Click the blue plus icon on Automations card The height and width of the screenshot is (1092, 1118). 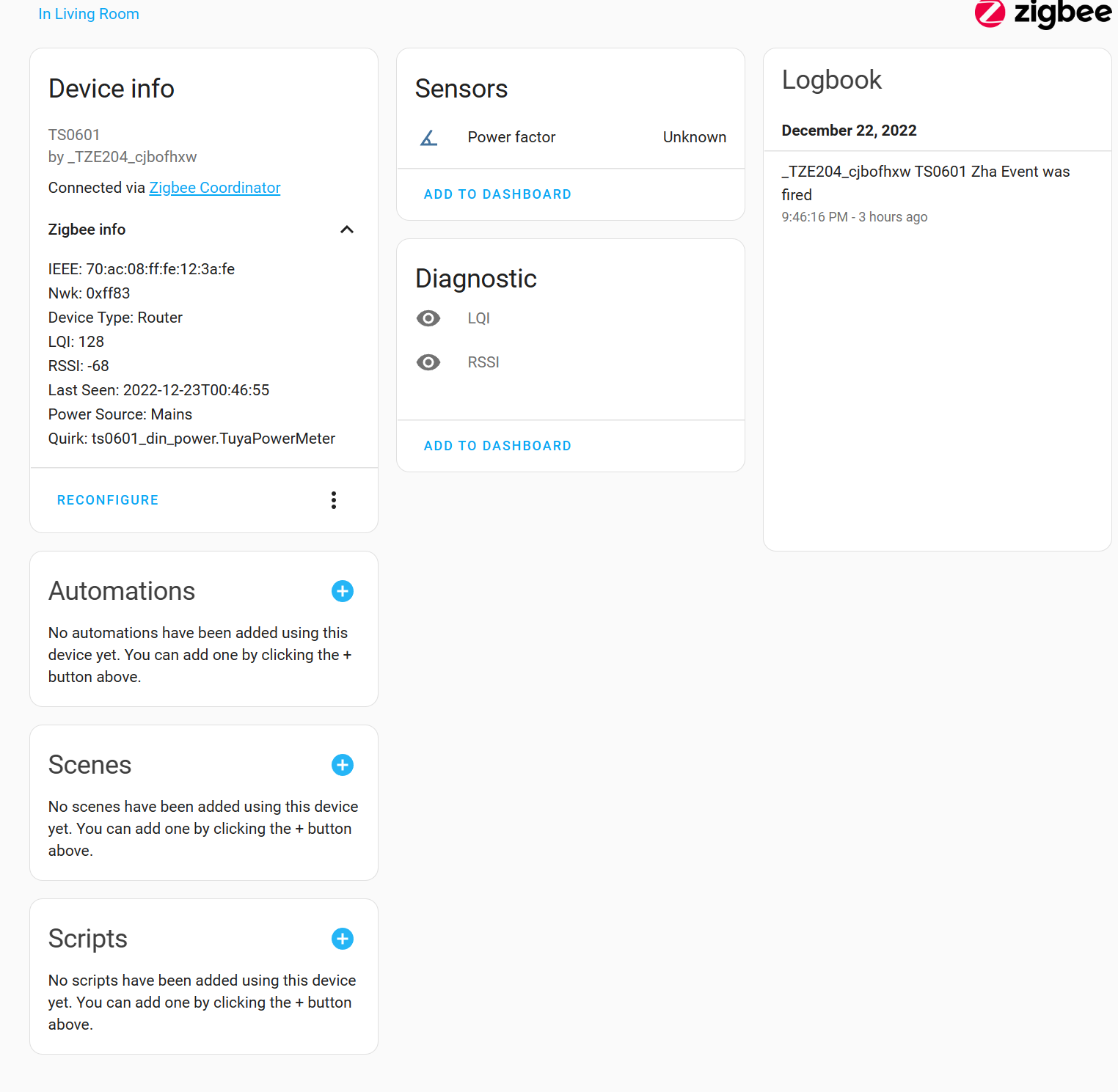(x=343, y=591)
